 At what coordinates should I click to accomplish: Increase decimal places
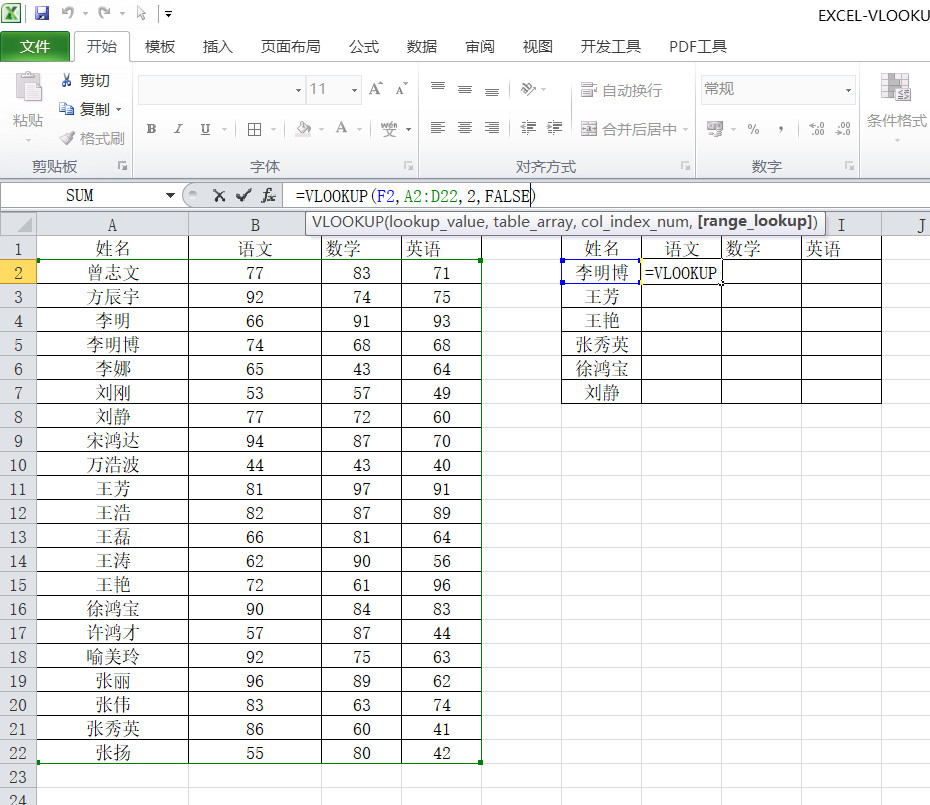[817, 129]
